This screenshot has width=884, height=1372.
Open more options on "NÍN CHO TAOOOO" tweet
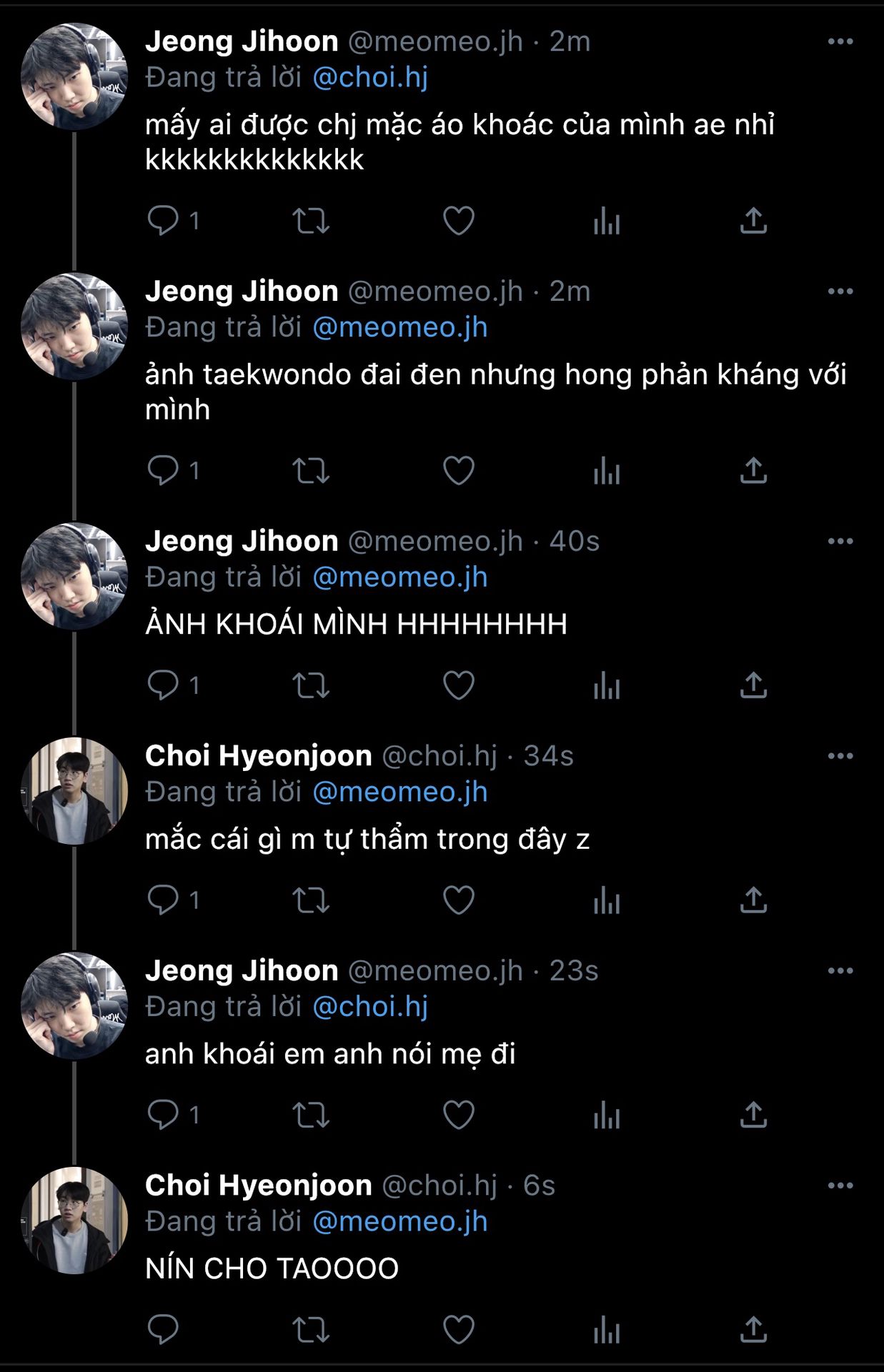coord(840,1185)
